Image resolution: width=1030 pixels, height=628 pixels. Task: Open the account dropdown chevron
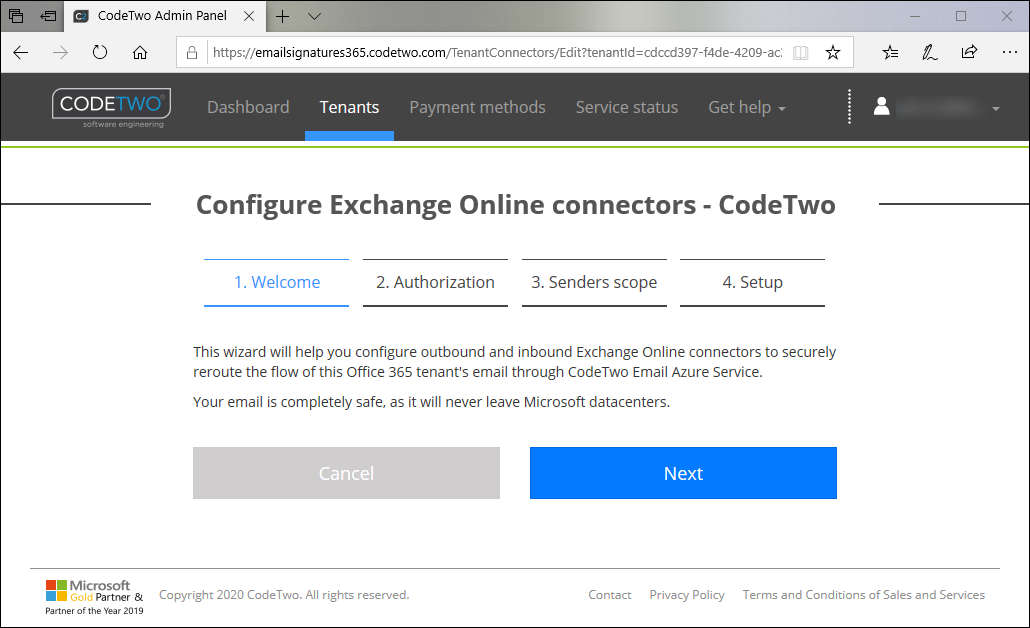[x=994, y=107]
